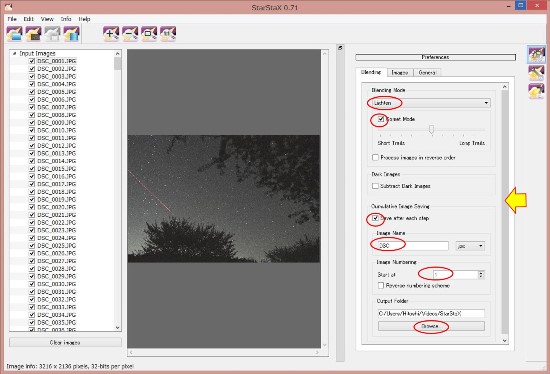The width and height of the screenshot is (550, 374).
Task: Zoom out toolbar icon
Action: tap(130, 34)
